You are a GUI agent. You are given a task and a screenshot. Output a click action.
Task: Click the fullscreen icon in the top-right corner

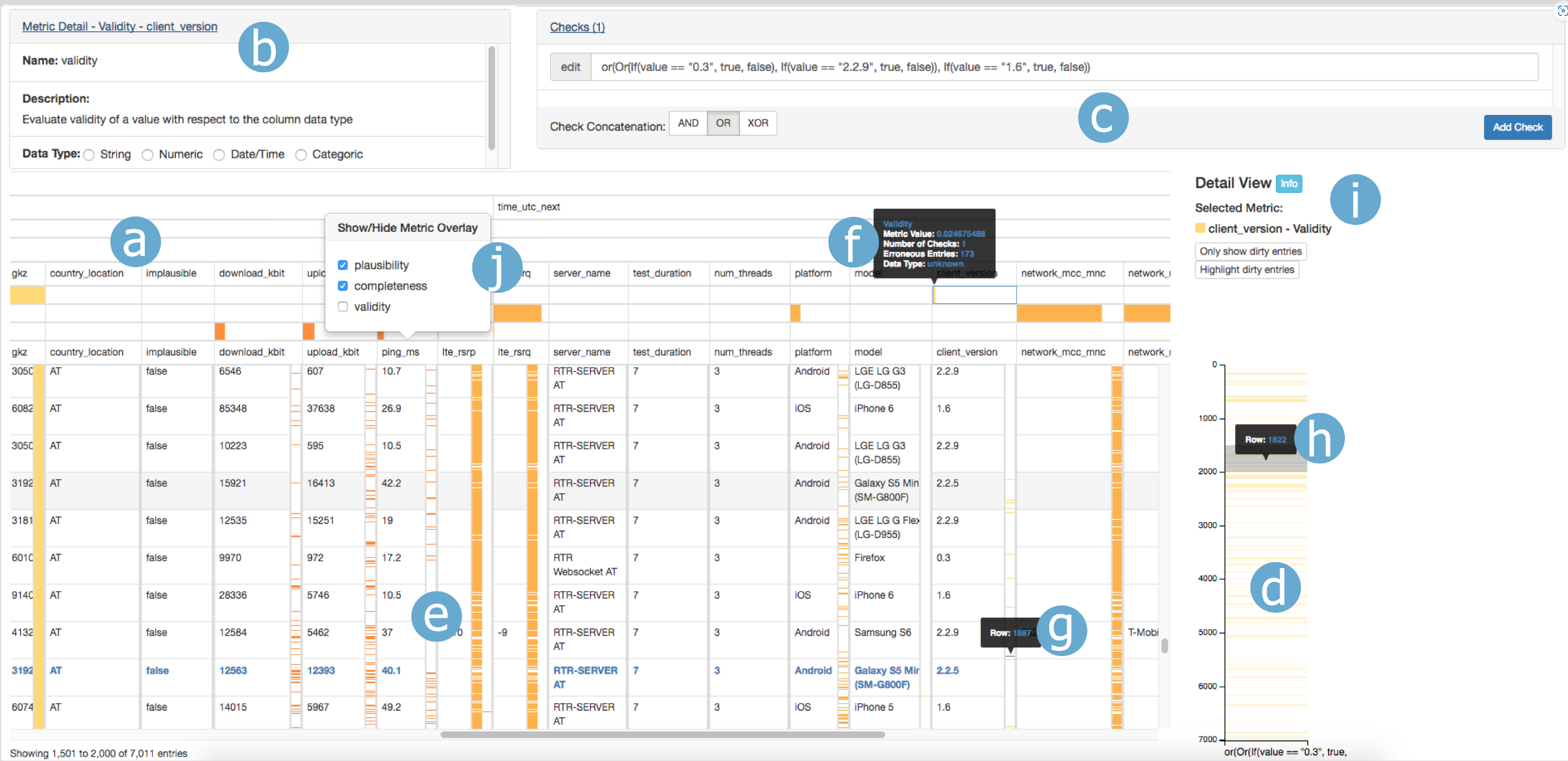tap(1562, 11)
